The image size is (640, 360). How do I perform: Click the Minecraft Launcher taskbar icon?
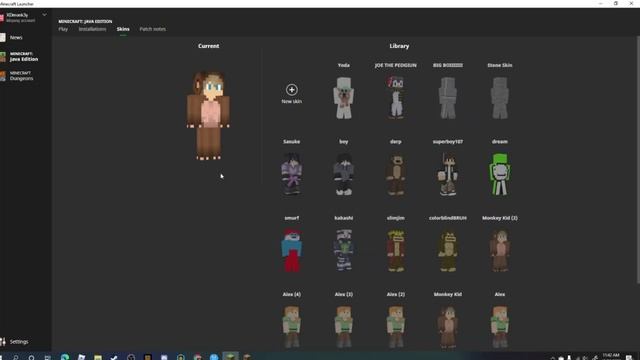point(230,357)
